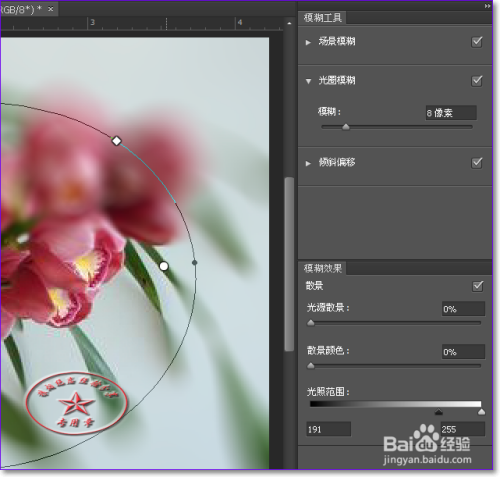Click the 模糊 amount slider thumb
The height and width of the screenshot is (477, 500).
tap(346, 127)
